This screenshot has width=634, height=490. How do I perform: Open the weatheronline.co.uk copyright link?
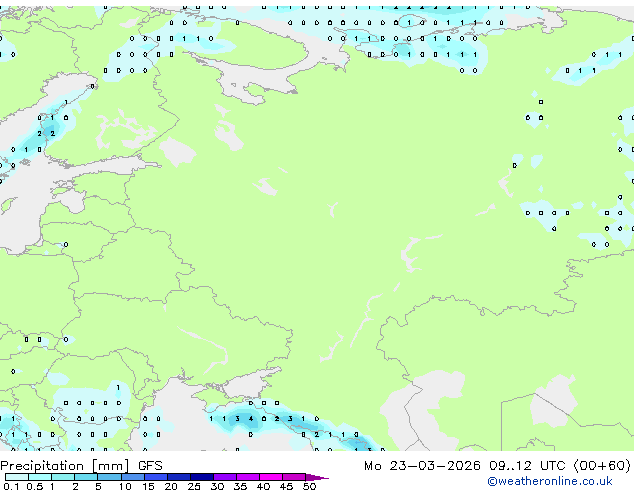(x=550, y=481)
